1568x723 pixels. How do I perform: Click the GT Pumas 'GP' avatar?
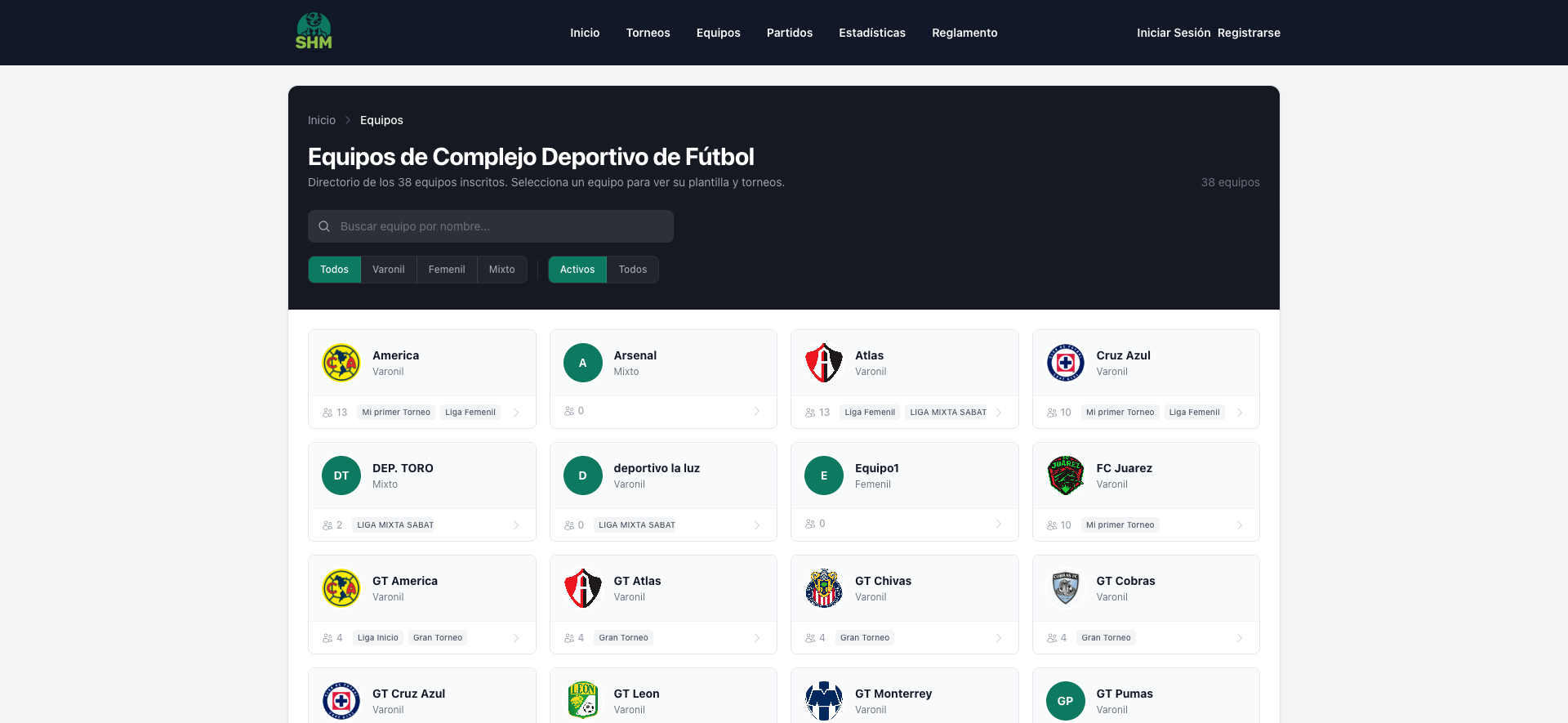[x=1066, y=701]
